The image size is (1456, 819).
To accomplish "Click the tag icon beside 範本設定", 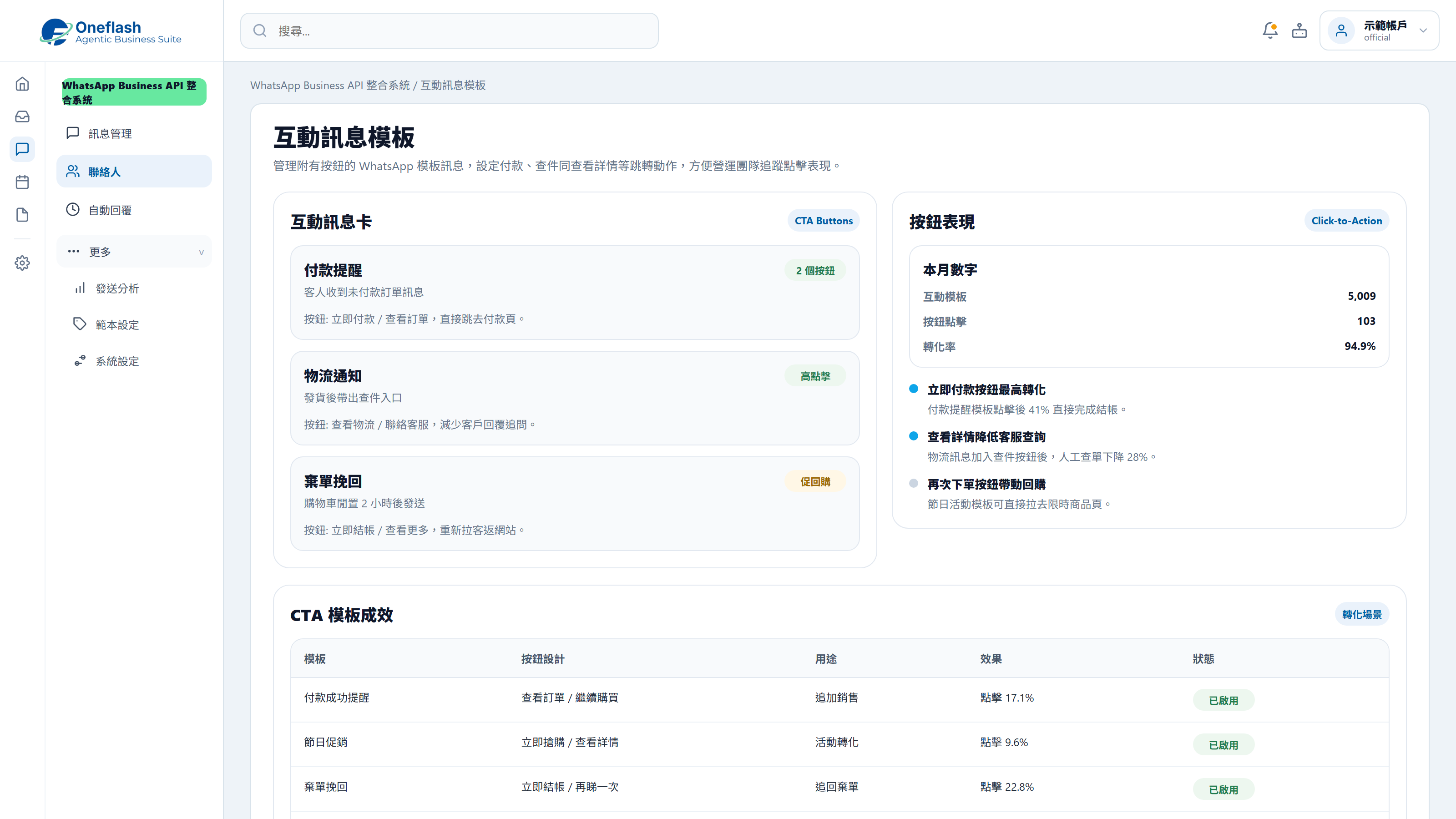I will pos(80,324).
